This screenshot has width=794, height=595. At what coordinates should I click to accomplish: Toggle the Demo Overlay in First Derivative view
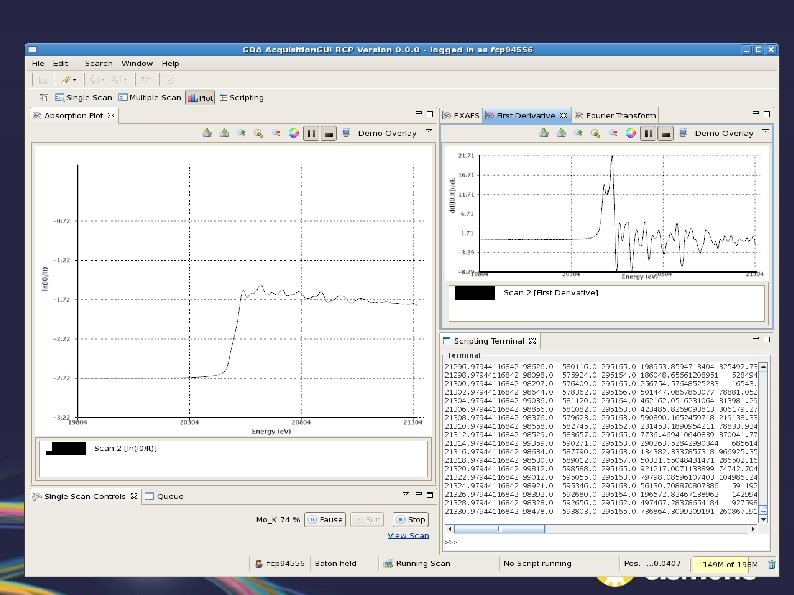[723, 132]
